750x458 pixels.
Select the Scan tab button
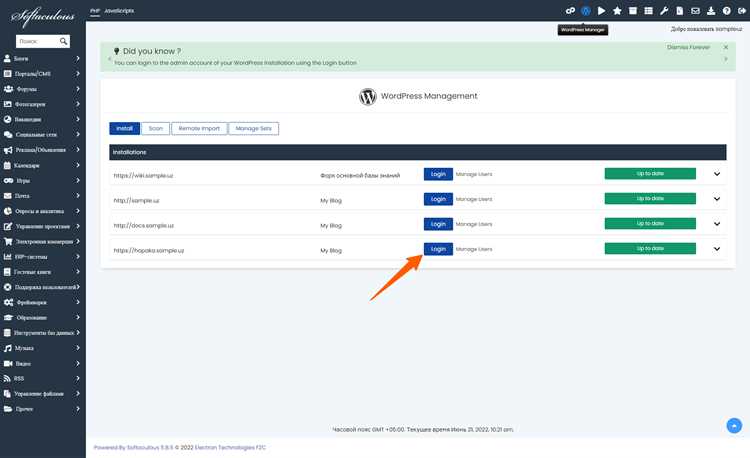[x=155, y=129]
